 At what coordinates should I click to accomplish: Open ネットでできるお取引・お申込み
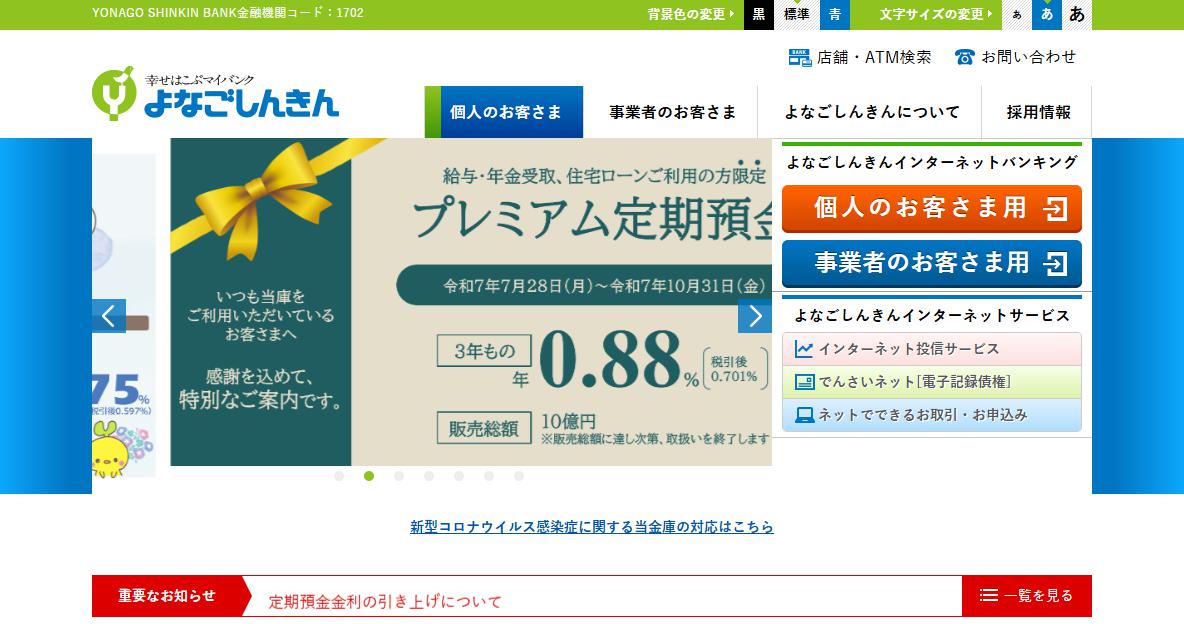[x=932, y=415]
